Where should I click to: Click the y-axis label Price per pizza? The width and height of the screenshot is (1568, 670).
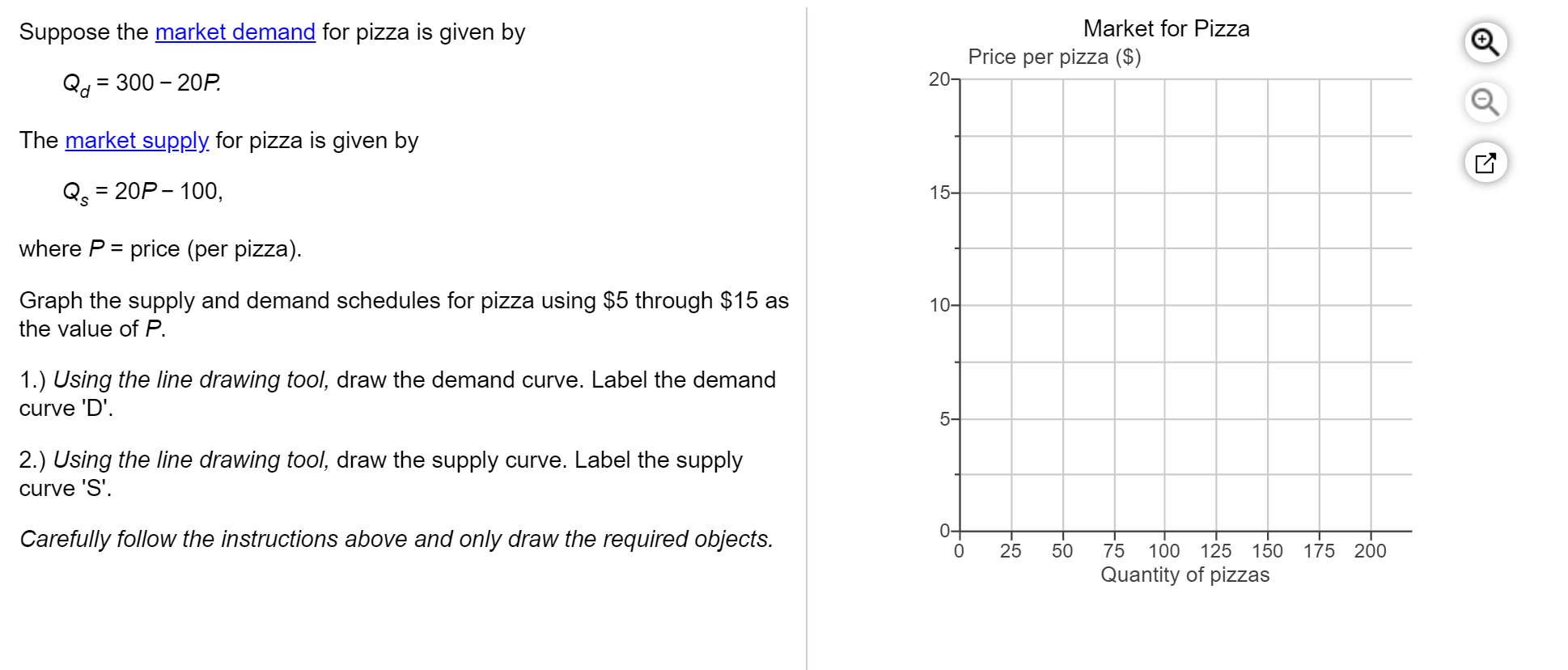coord(1054,57)
